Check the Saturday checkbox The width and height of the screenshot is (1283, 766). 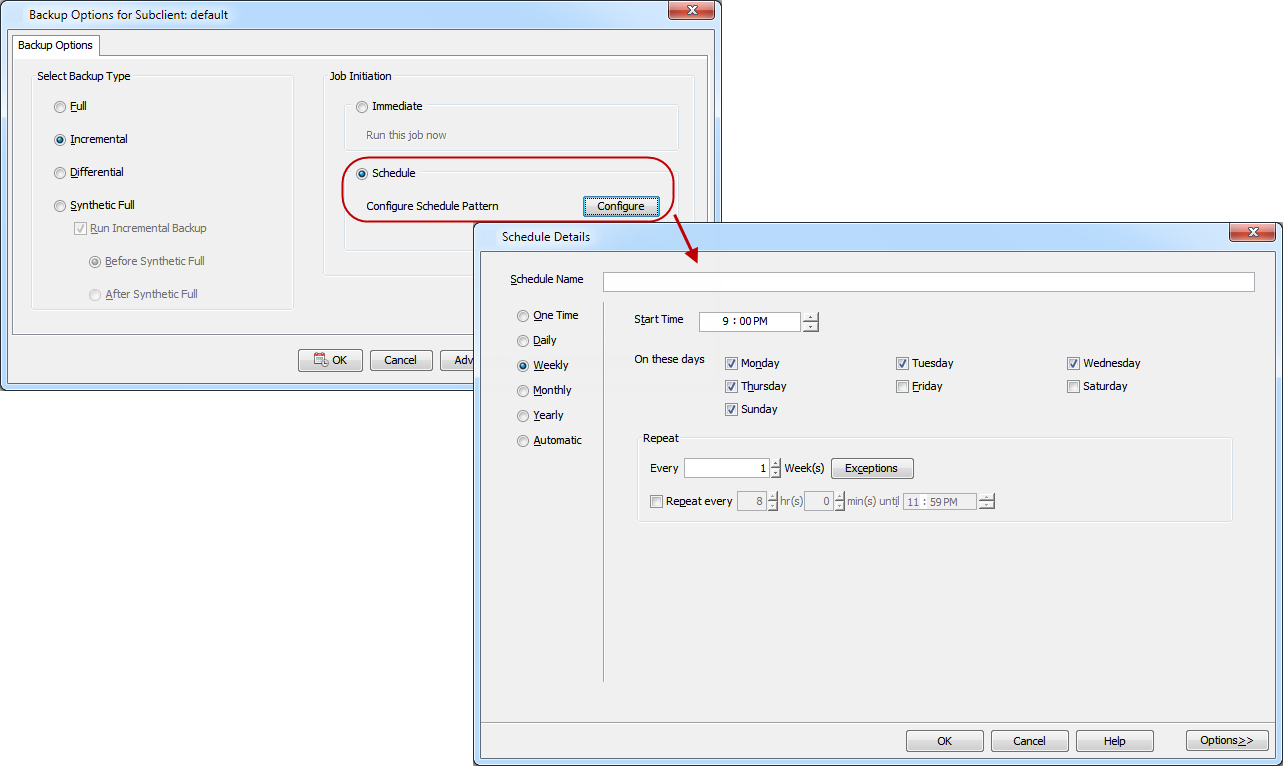[x=1074, y=387]
